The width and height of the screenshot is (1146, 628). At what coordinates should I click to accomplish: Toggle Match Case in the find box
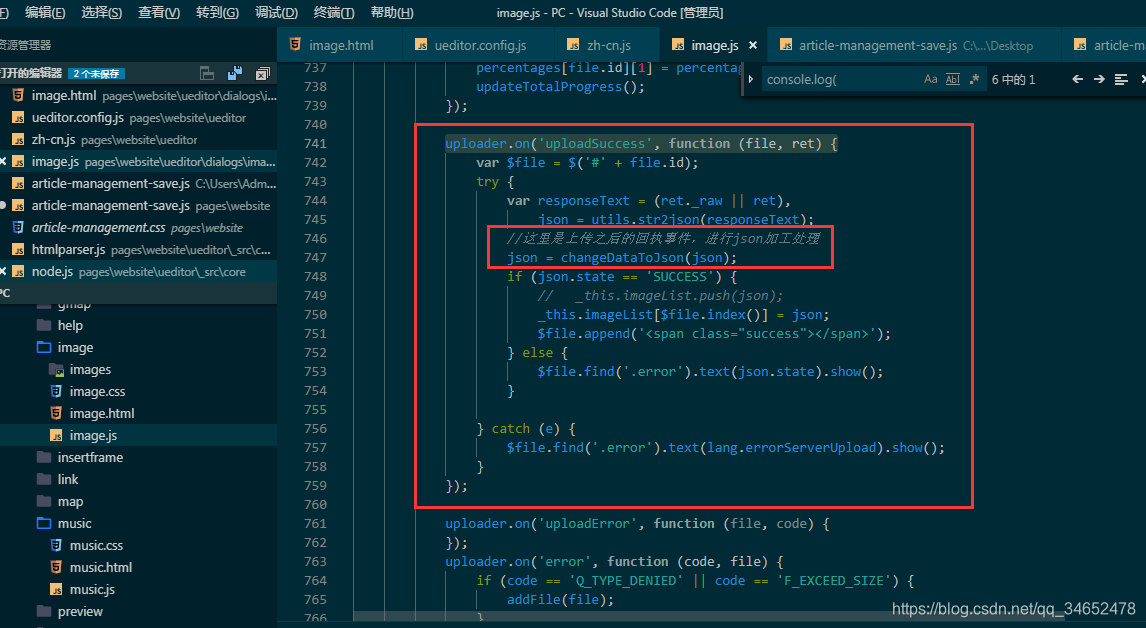click(x=930, y=79)
